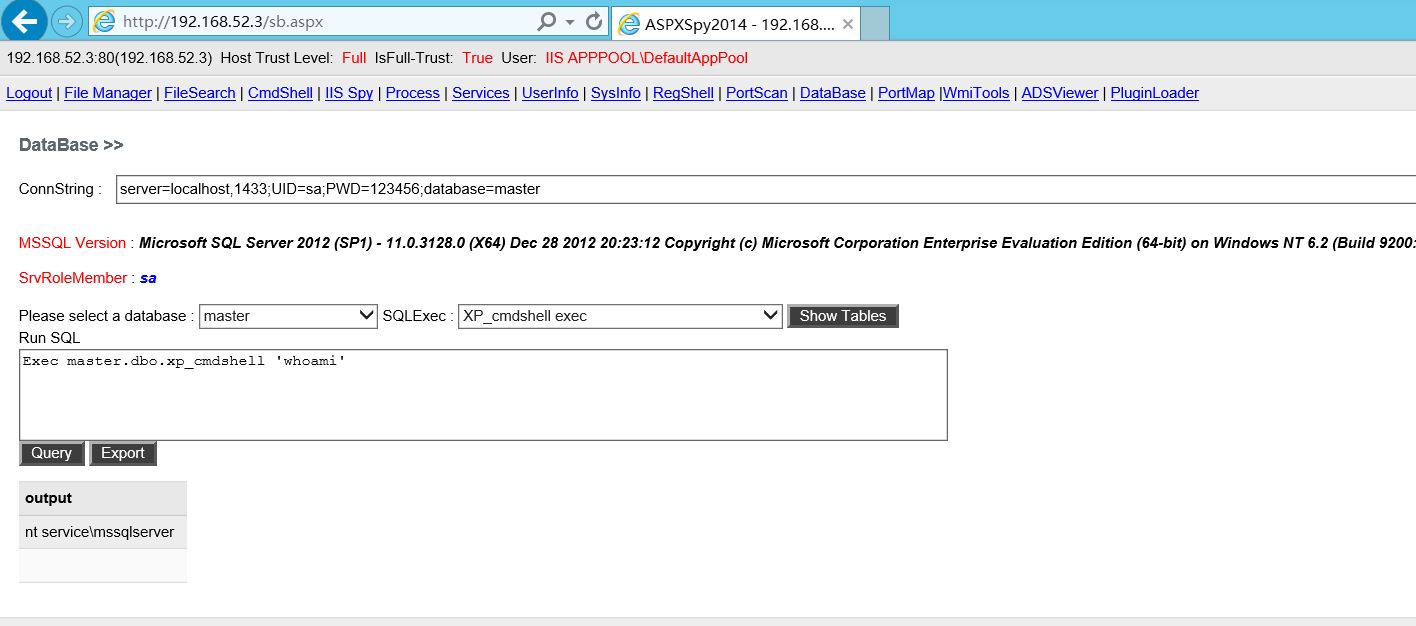
Task: Open the FileSearch link
Action: (200, 93)
